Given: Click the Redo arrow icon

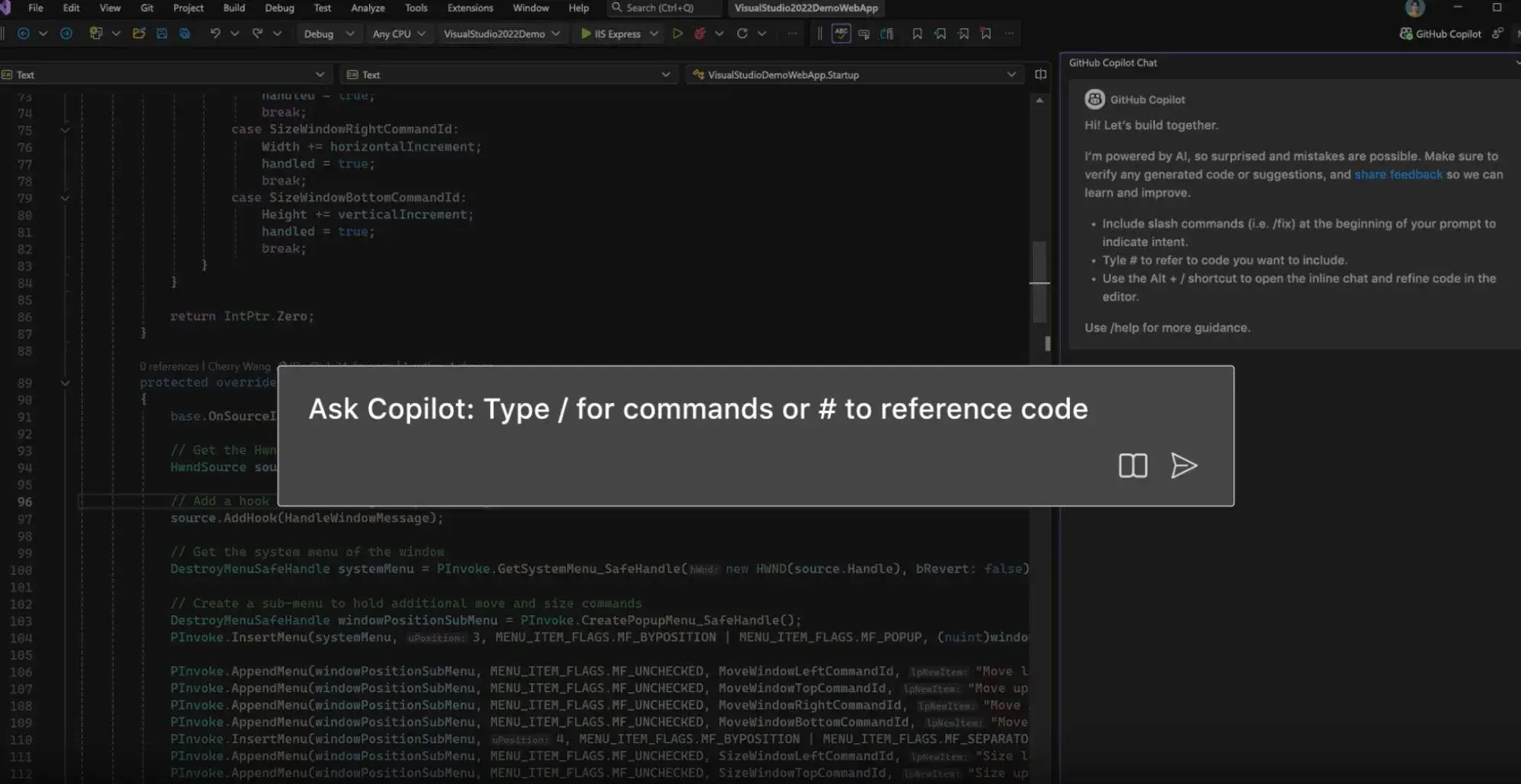Looking at the screenshot, I should [x=257, y=33].
